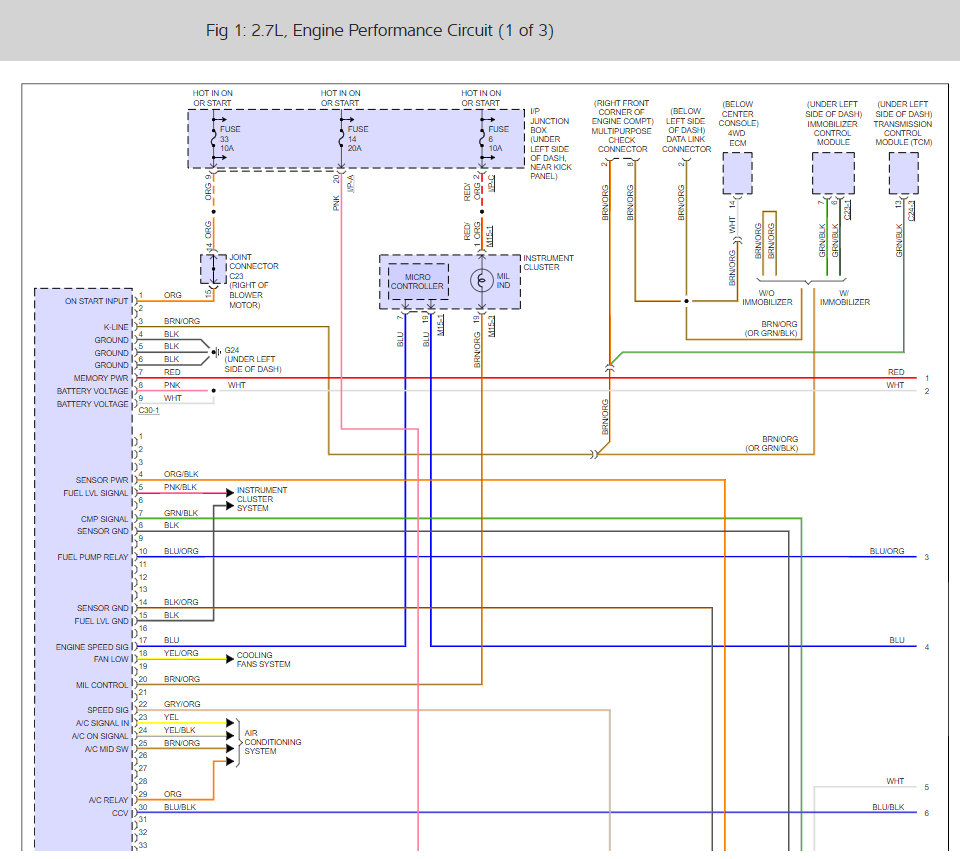Viewport: 960px width, 859px height.
Task: Select the "SPEED SIG" pin label
Action: click(x=108, y=710)
